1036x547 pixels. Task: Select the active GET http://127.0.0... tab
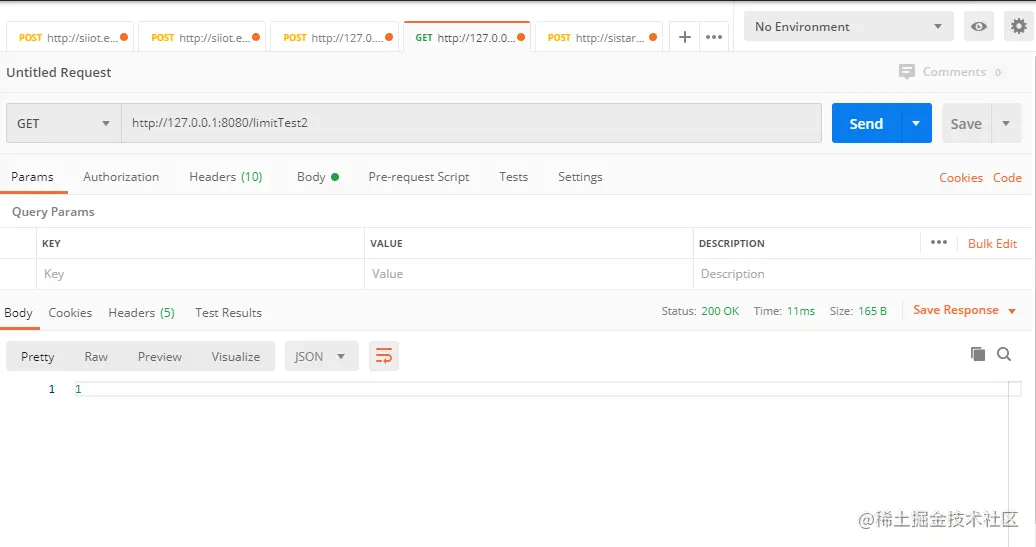466,38
